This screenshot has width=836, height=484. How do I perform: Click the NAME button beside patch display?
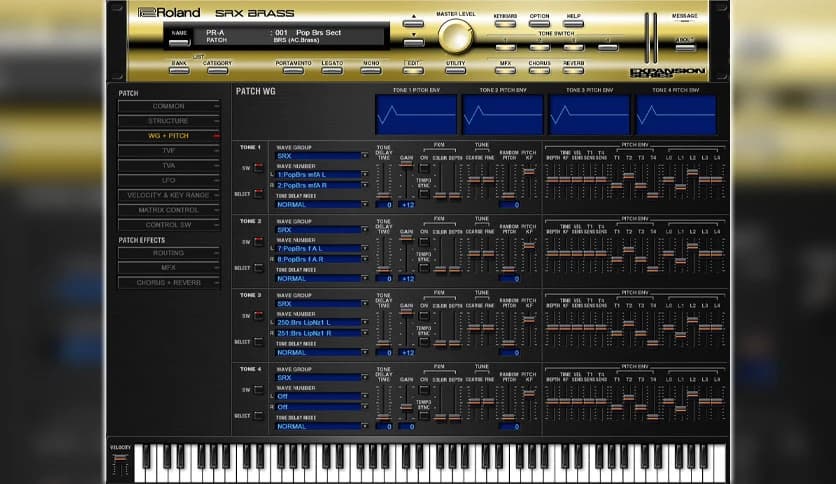click(x=180, y=42)
